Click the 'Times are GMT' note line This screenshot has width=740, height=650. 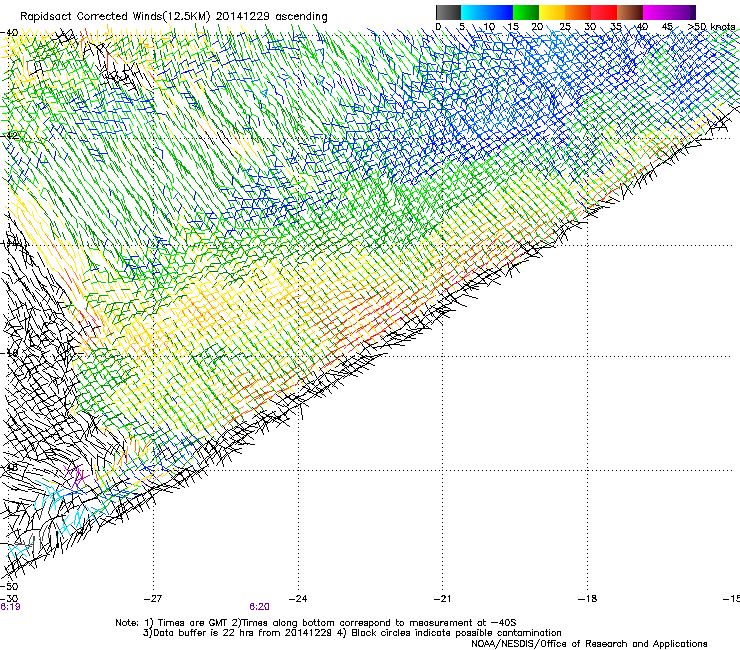316,623
